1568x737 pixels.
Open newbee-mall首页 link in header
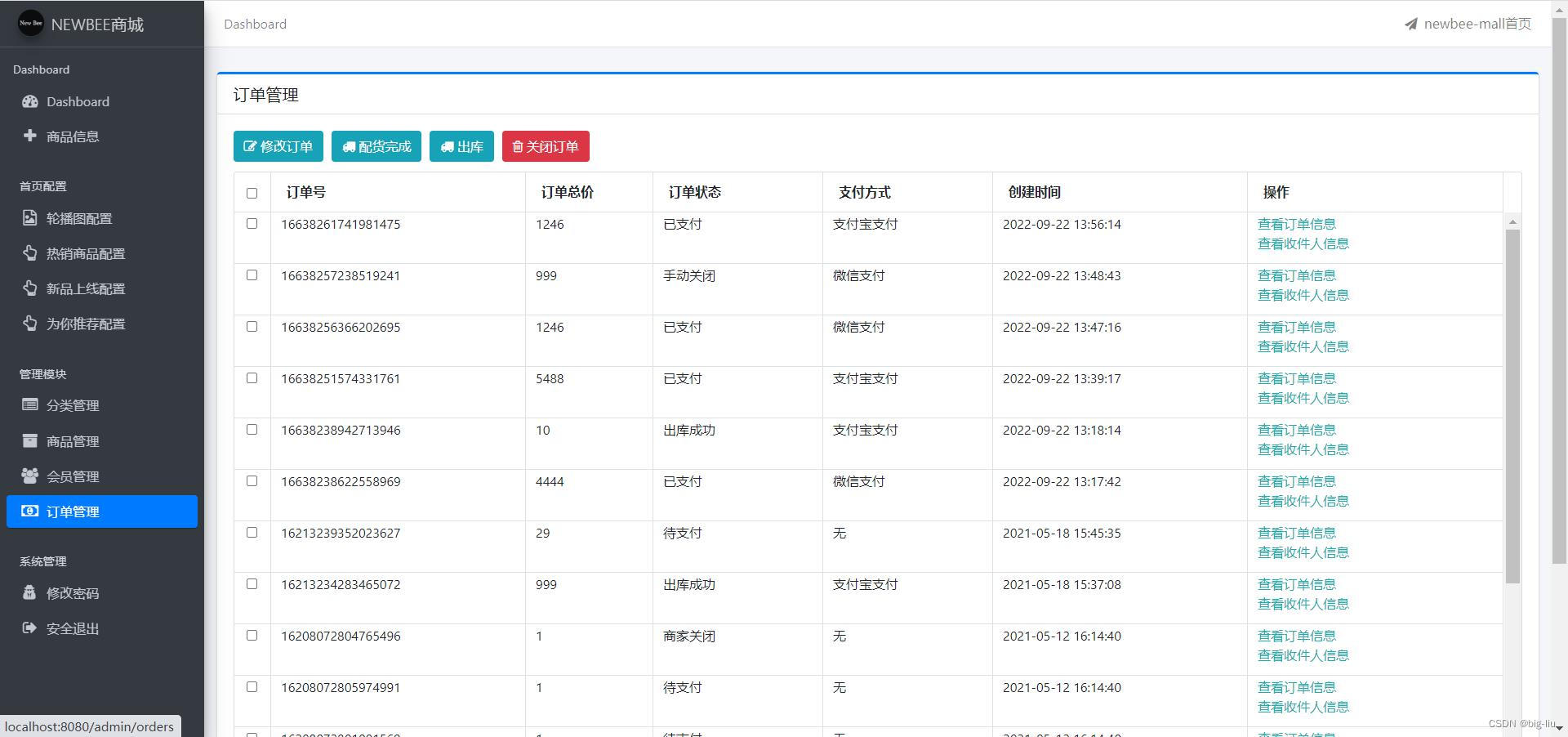tap(1468, 24)
